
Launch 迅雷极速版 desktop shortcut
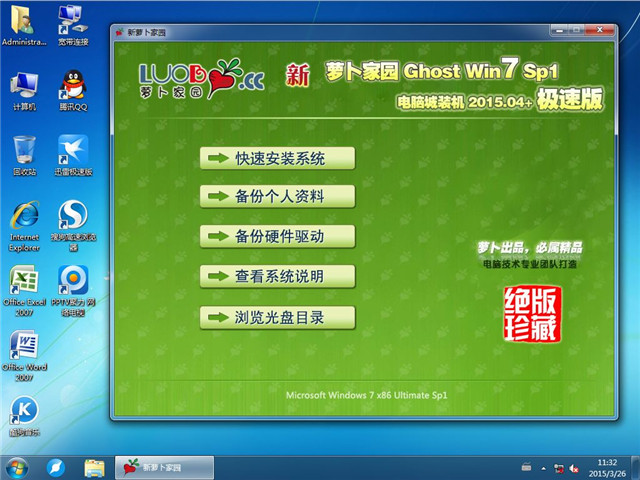coord(73,156)
